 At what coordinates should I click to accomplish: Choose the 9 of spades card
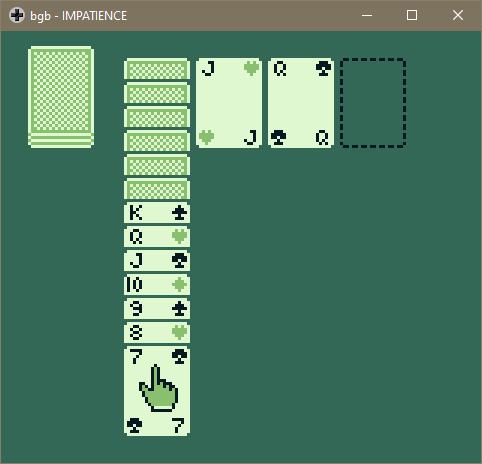pyautogui.click(x=157, y=309)
